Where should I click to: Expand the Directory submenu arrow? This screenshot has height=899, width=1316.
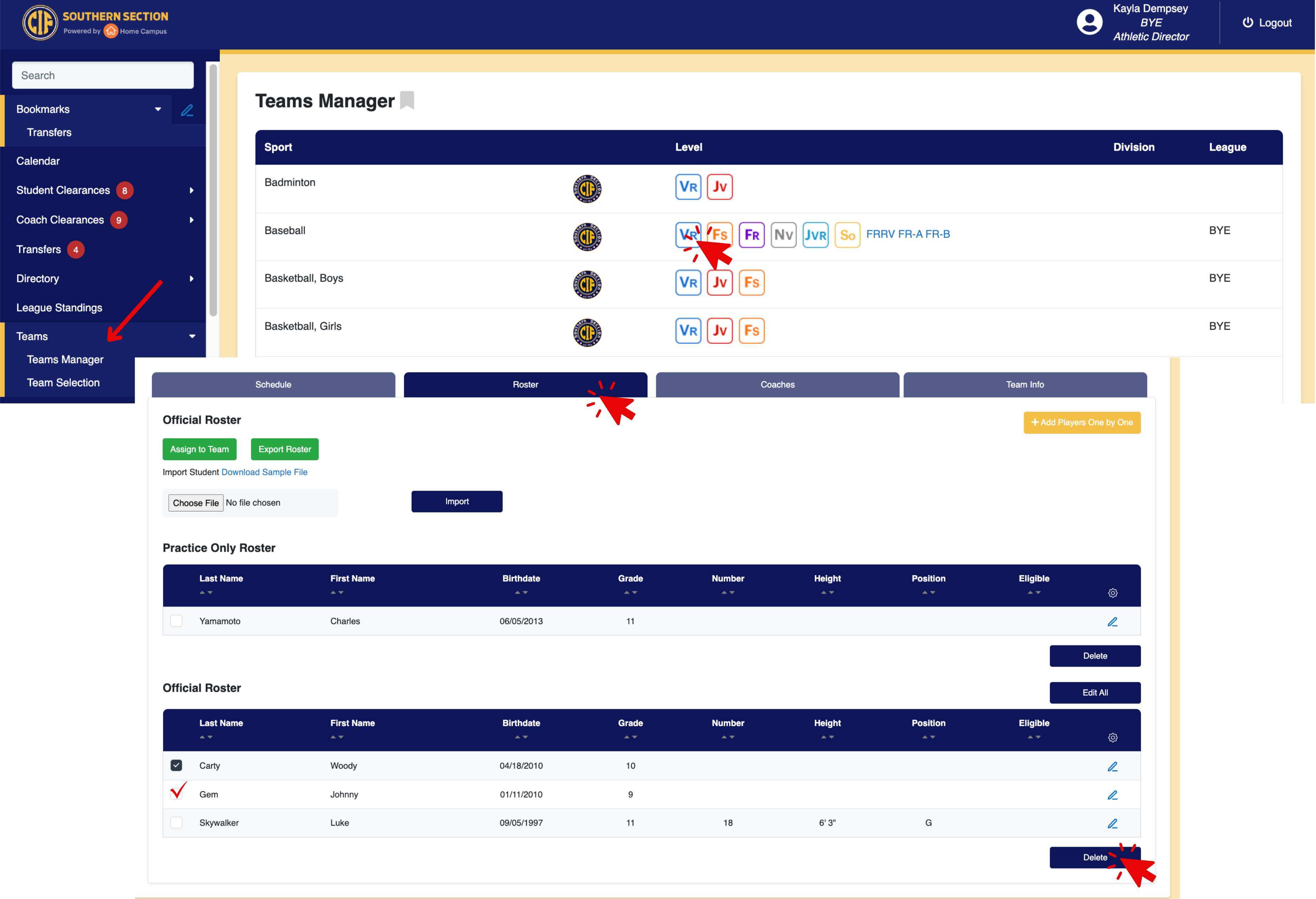[x=191, y=279]
